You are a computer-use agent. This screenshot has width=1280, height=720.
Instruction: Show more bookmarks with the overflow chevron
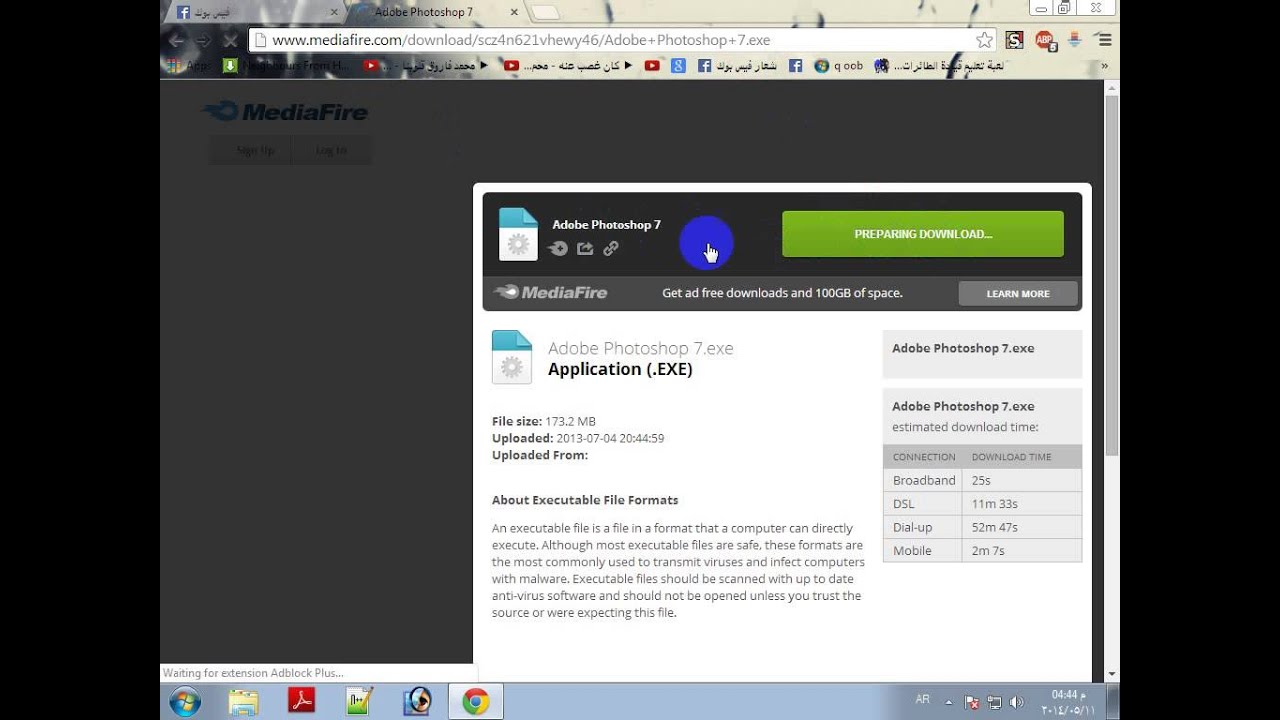click(1105, 66)
